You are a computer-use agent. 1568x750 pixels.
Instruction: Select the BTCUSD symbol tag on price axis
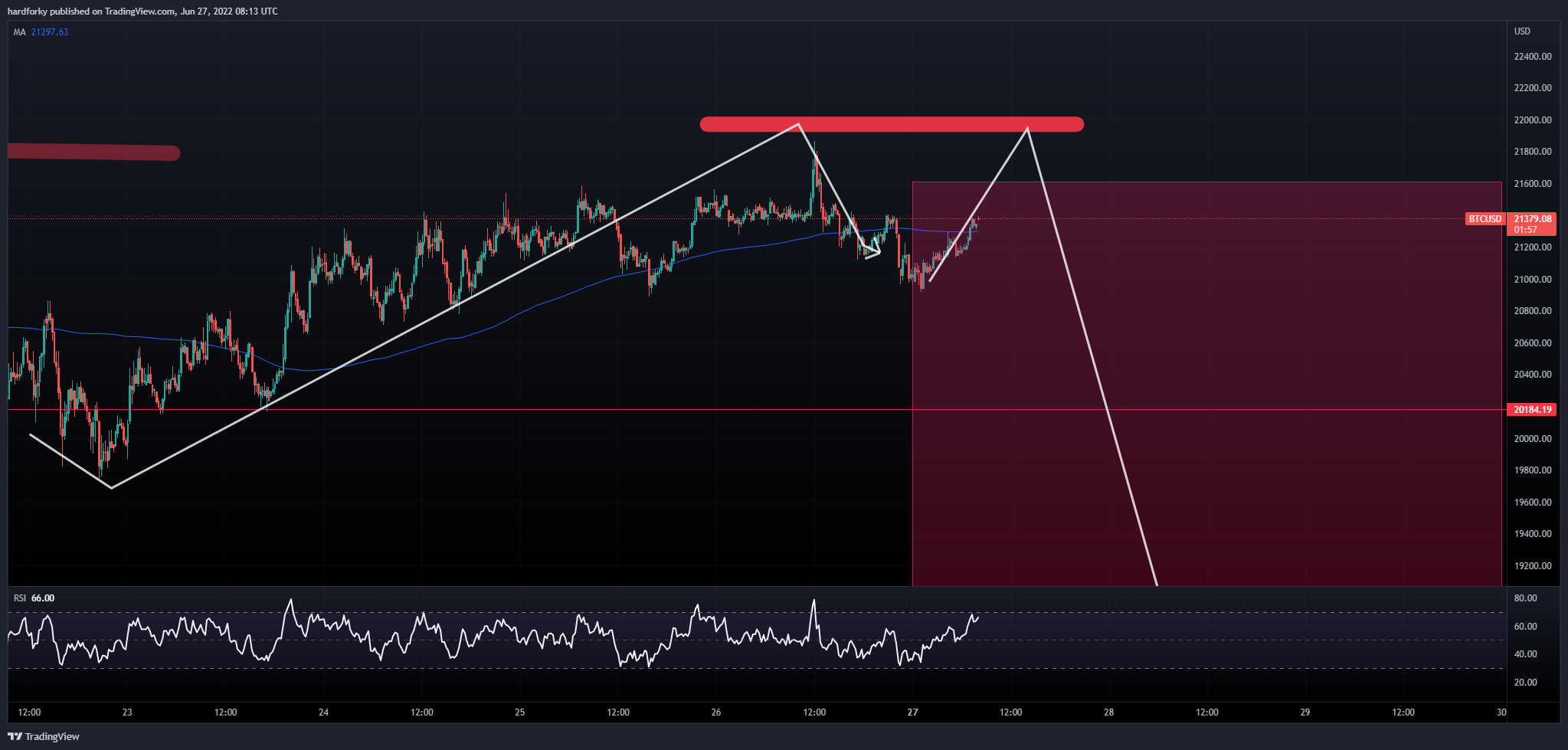coord(1485,219)
